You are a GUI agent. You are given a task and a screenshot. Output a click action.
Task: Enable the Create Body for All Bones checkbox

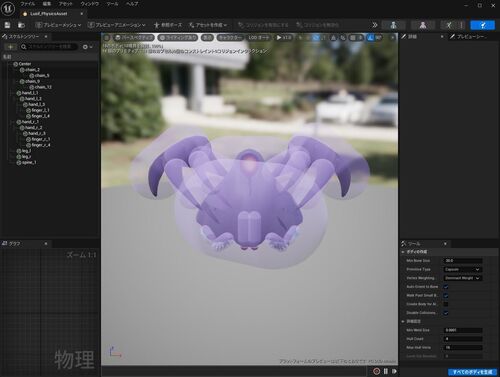(446, 304)
